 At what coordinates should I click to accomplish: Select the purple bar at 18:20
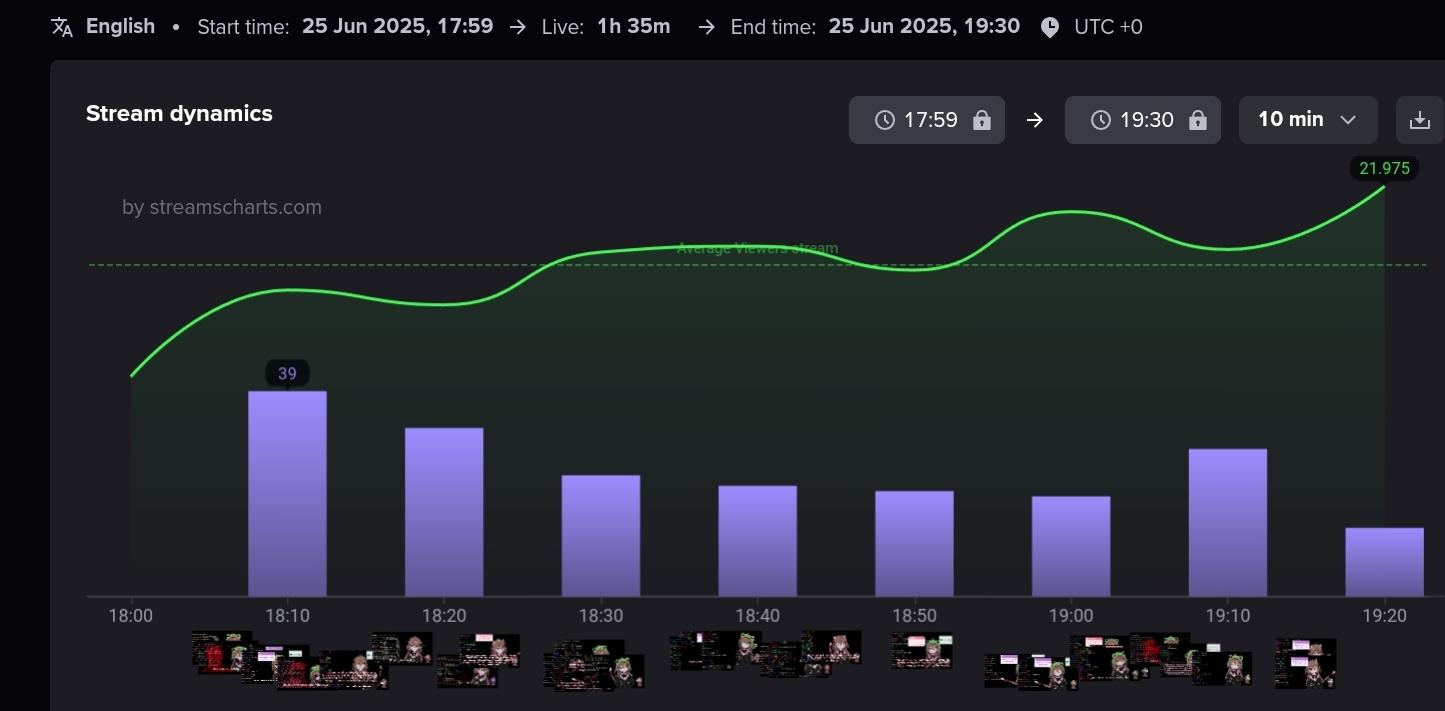(444, 512)
